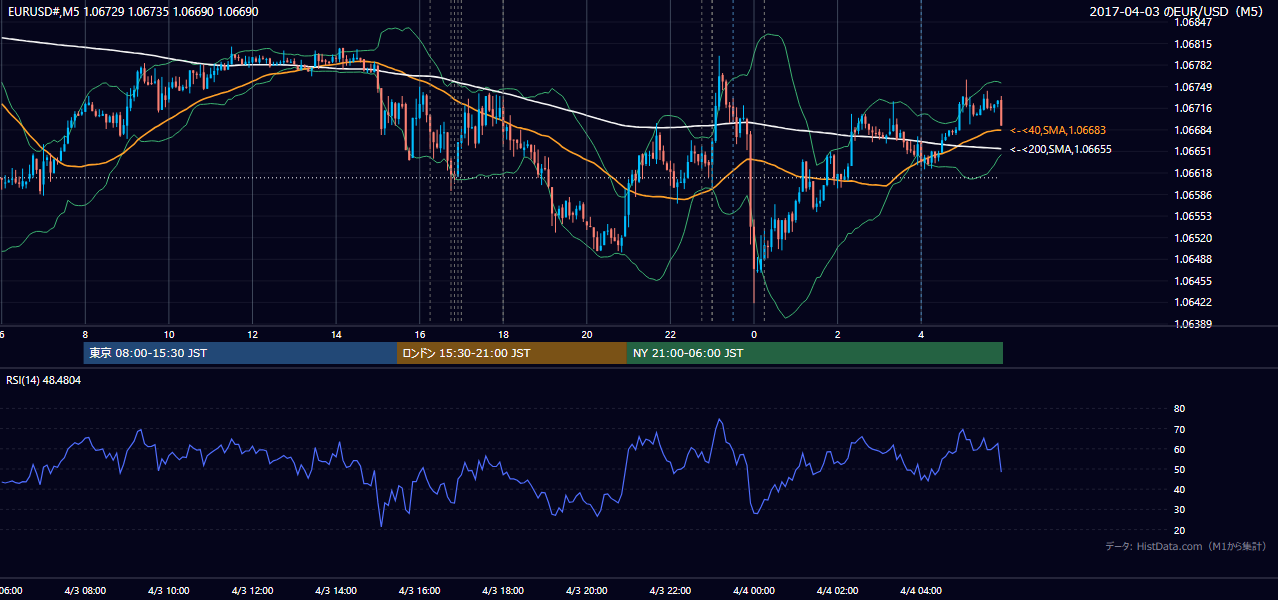
Task: Click price axis value 1.06520
Action: click(x=1193, y=238)
